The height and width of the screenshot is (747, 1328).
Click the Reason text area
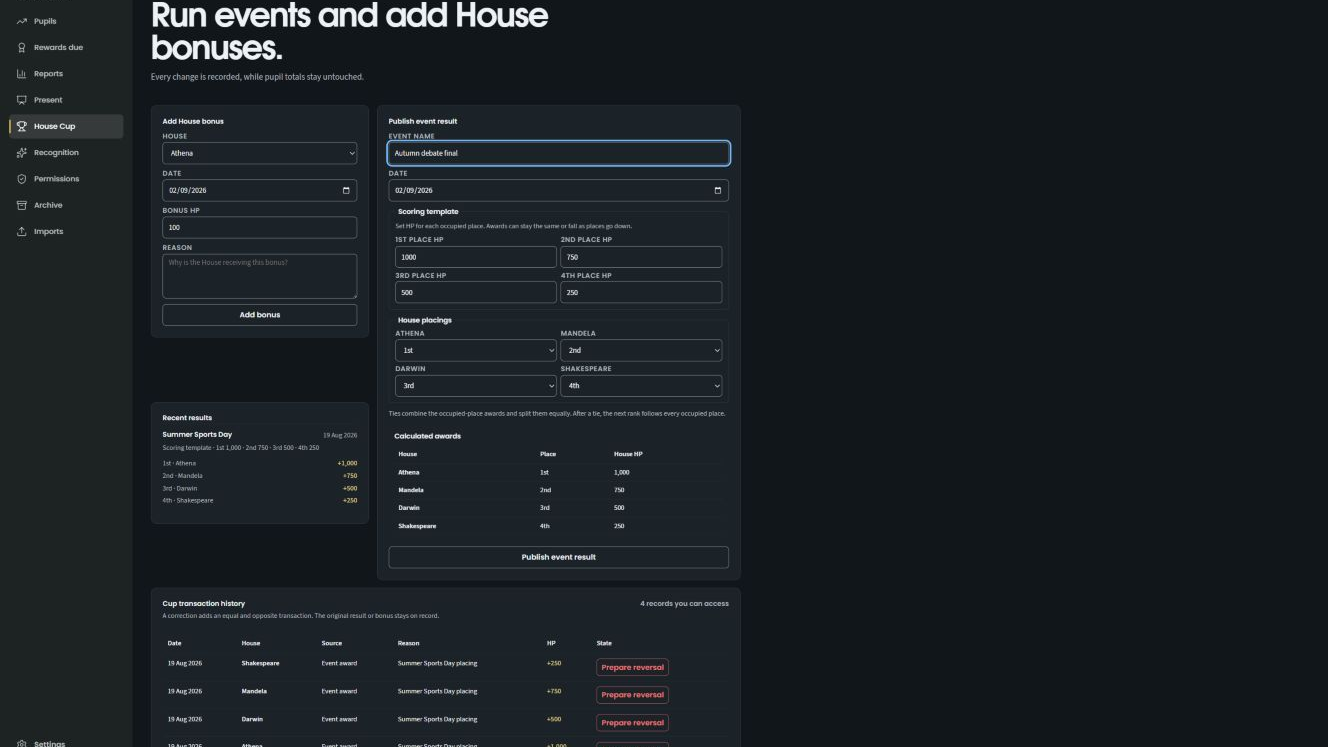(259, 276)
